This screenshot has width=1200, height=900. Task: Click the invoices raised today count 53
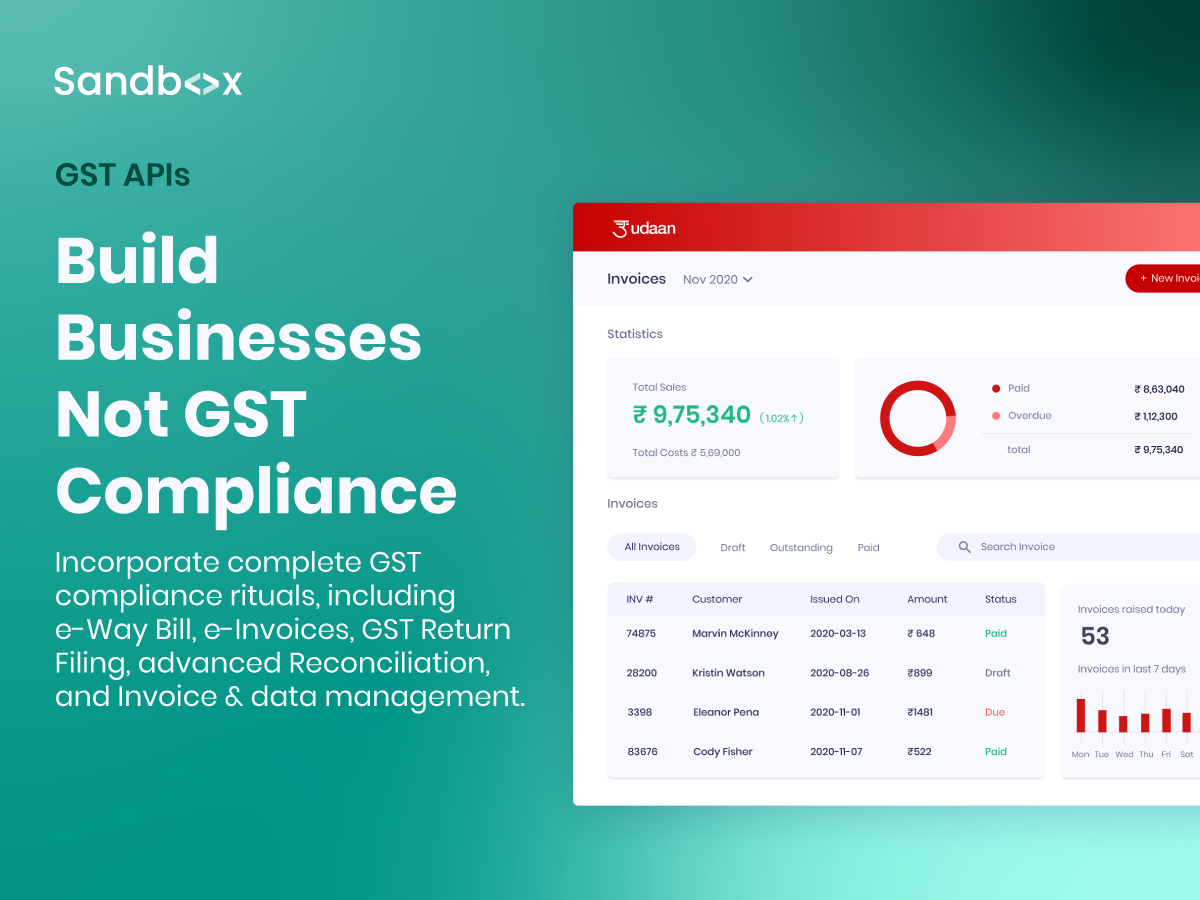click(x=1095, y=636)
